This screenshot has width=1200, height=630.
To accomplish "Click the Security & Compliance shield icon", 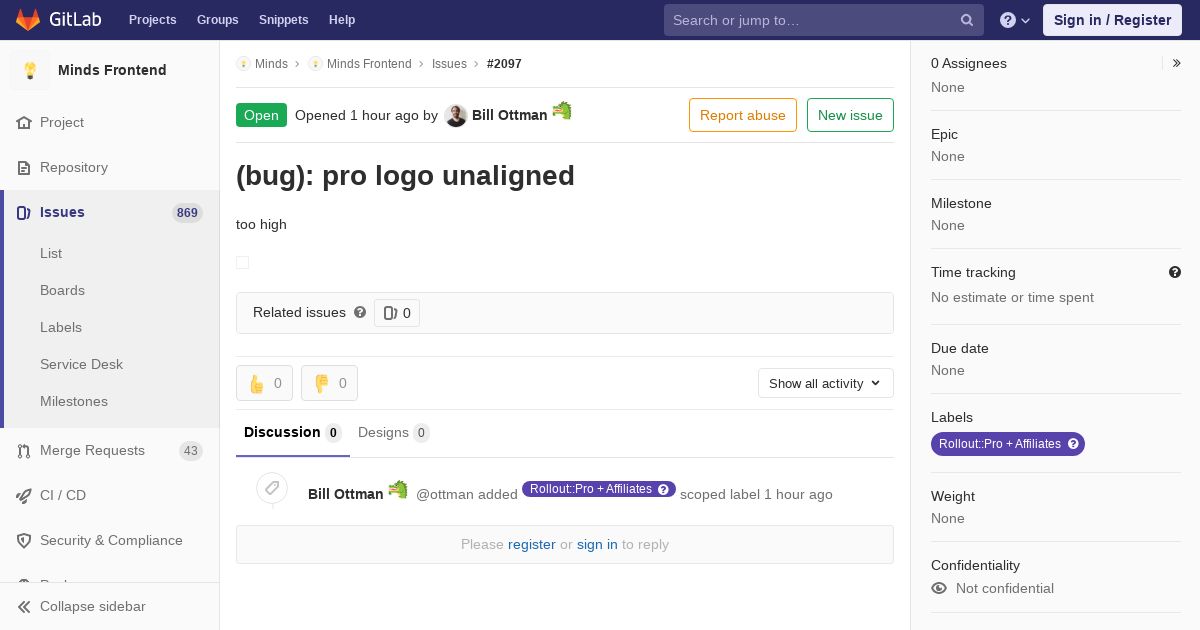I will pyautogui.click(x=24, y=540).
